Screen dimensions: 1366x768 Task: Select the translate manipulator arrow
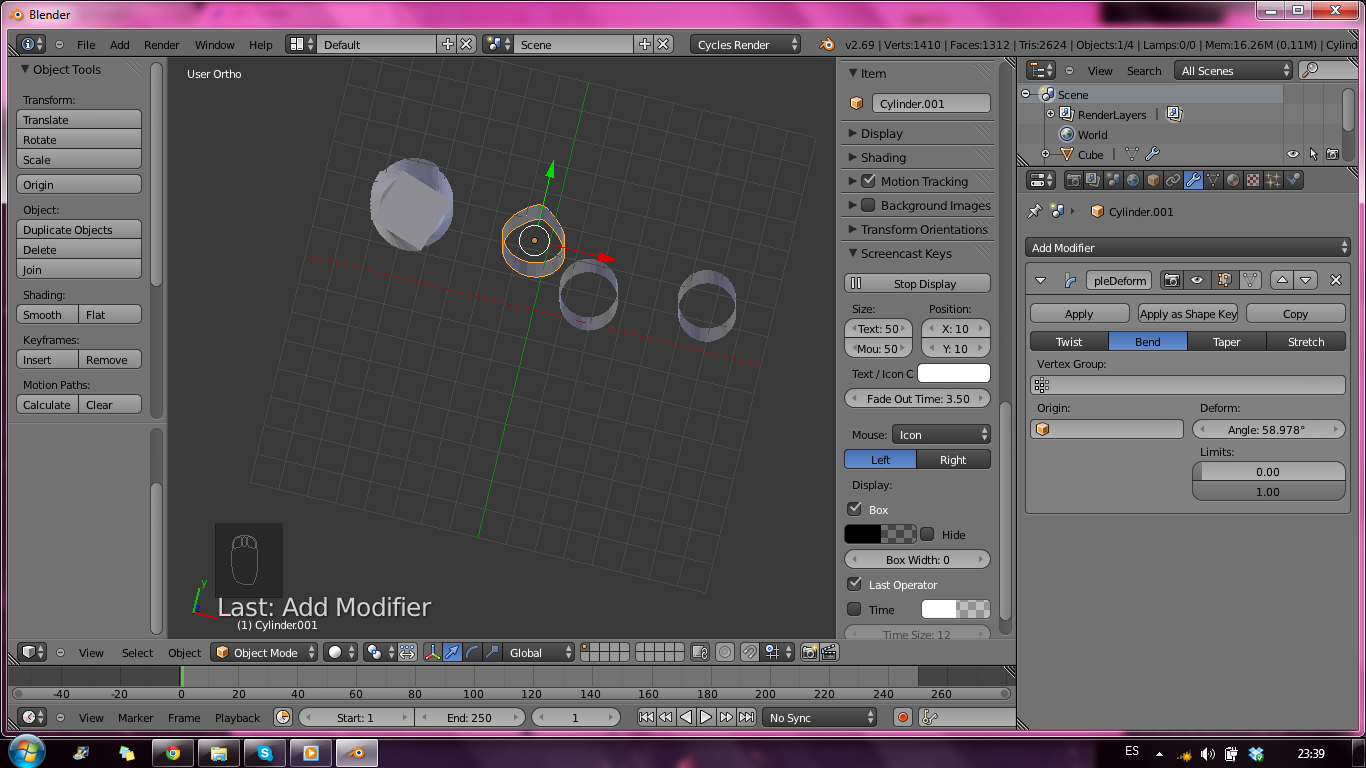coord(452,652)
